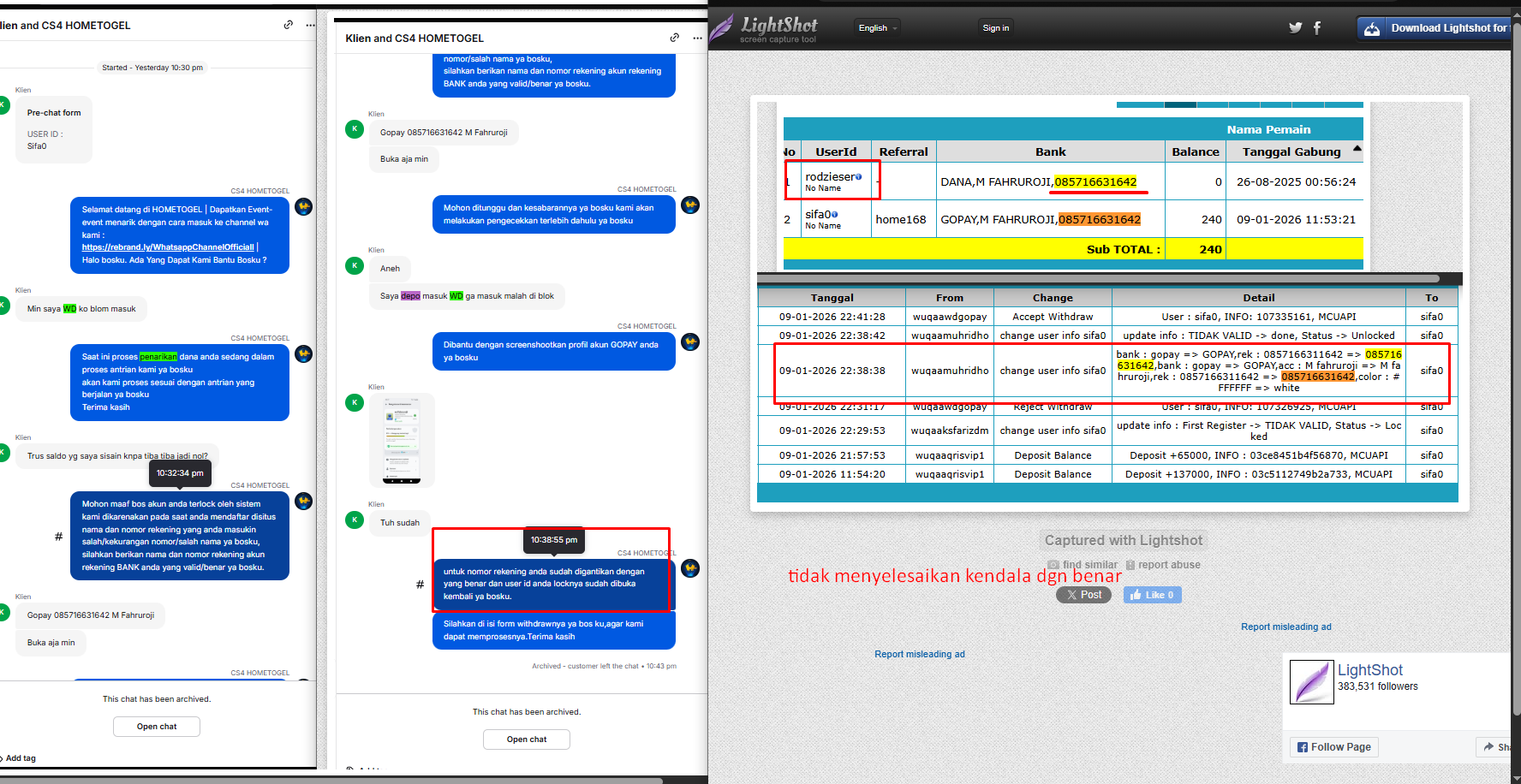
Task: Click bottom horizontal scrollbar of left window
Action: pyautogui.click(x=331, y=781)
